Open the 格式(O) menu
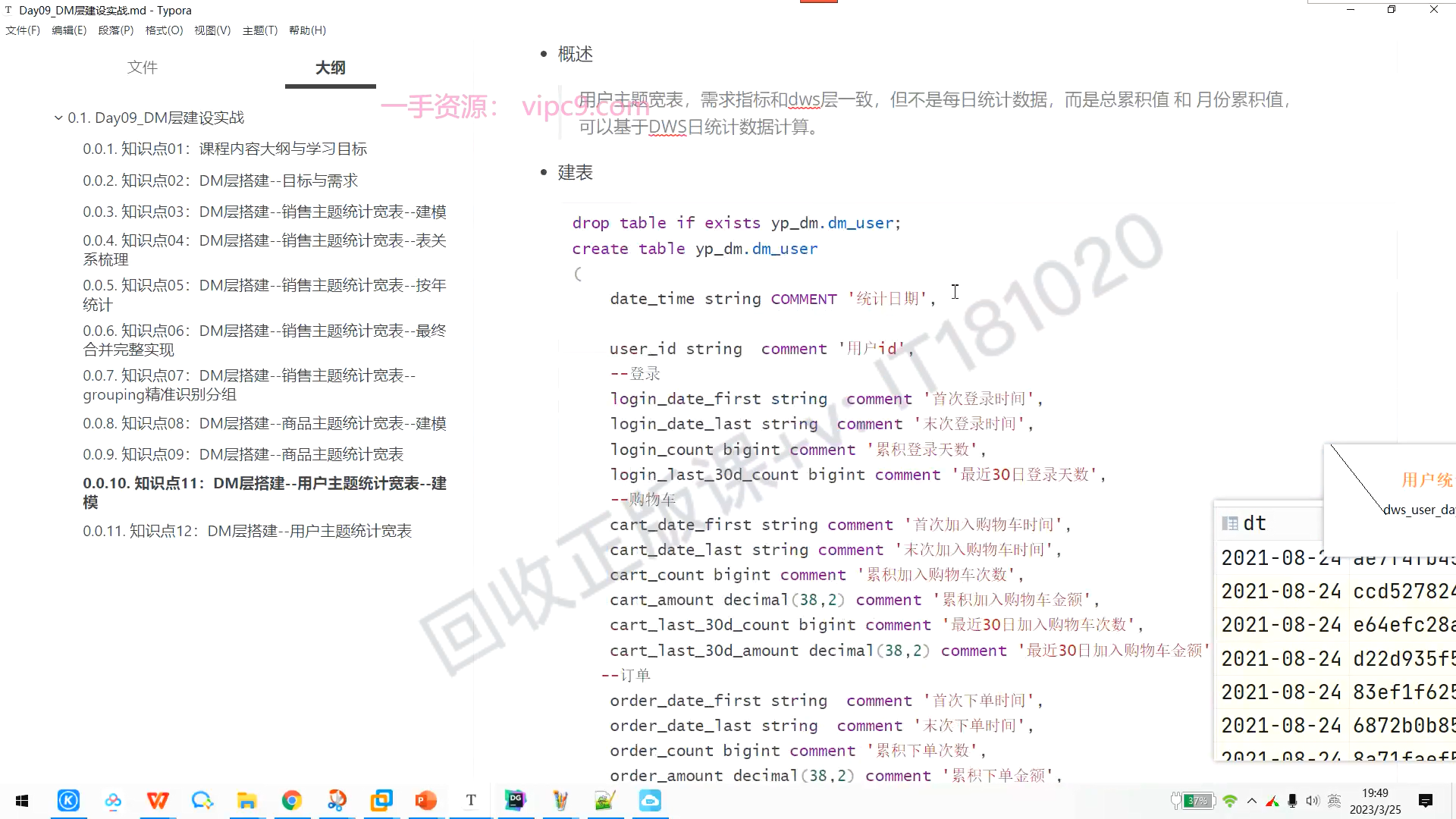 click(164, 30)
